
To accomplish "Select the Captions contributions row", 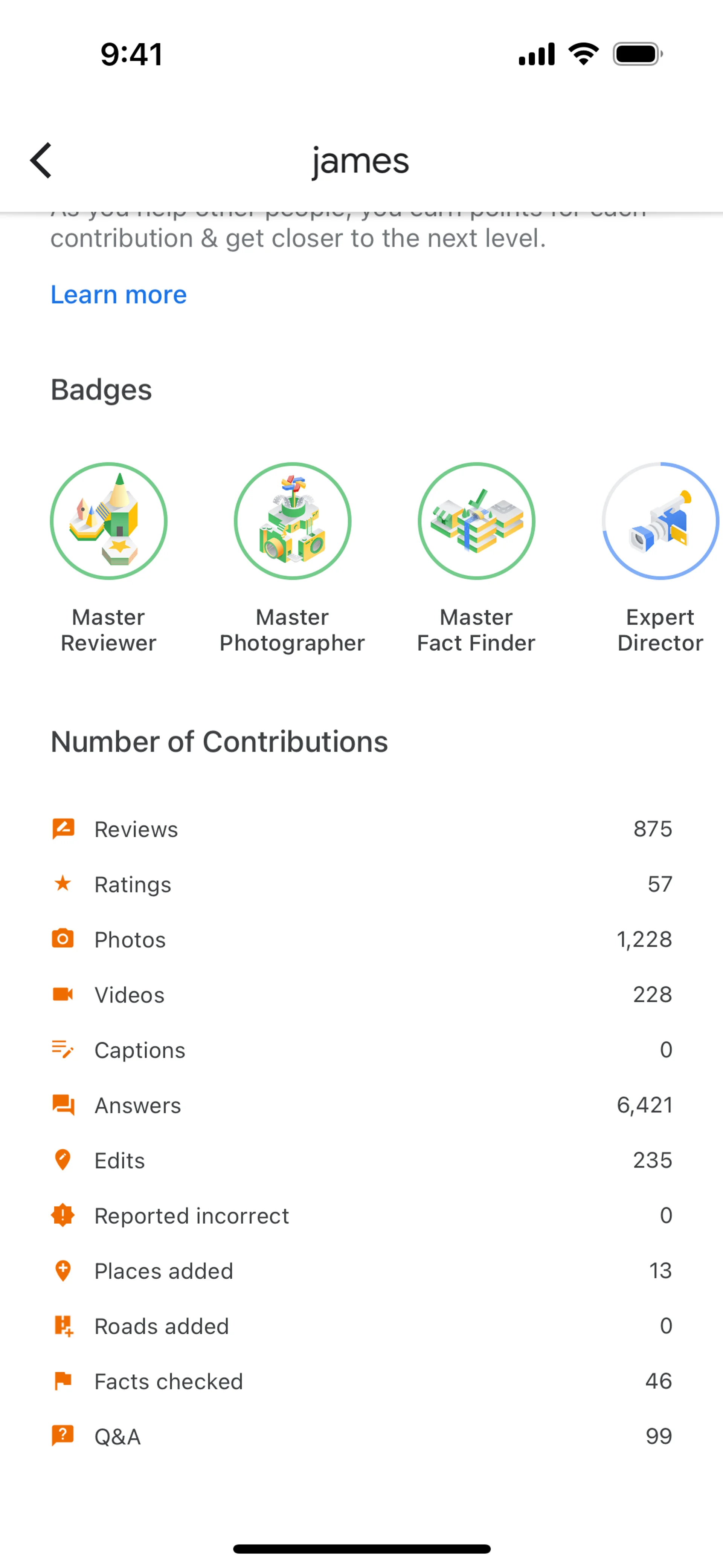I will [361, 1049].
